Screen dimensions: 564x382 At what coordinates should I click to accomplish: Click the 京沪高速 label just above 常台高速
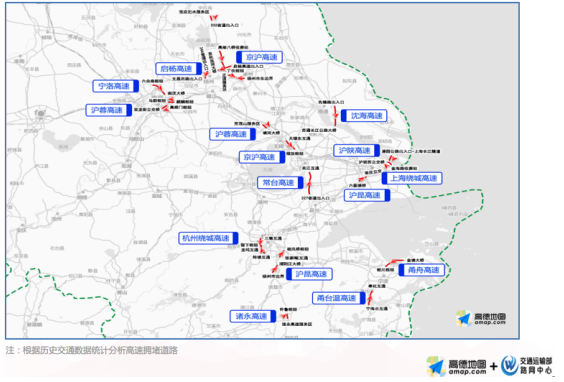coord(262,157)
